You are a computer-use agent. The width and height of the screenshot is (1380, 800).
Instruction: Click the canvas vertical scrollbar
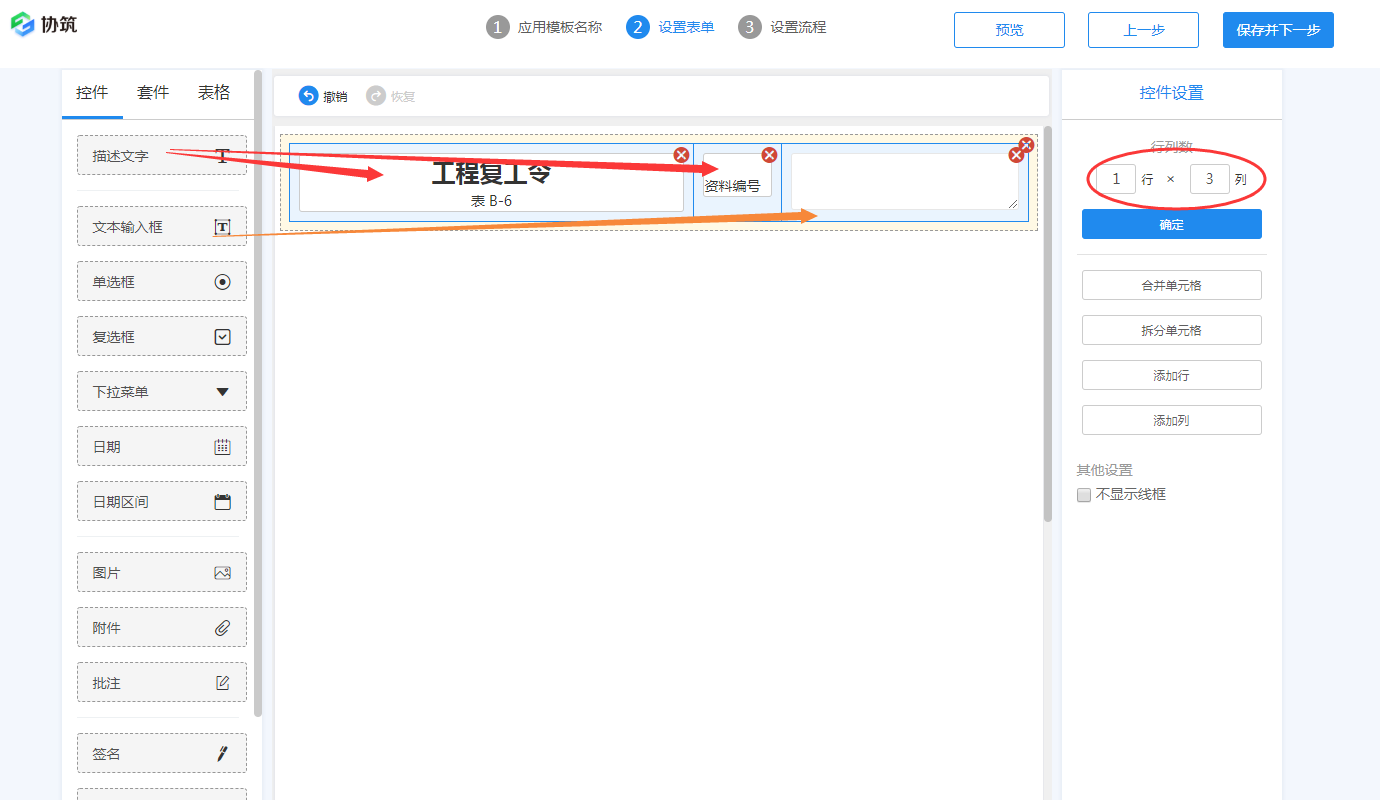point(1048,320)
